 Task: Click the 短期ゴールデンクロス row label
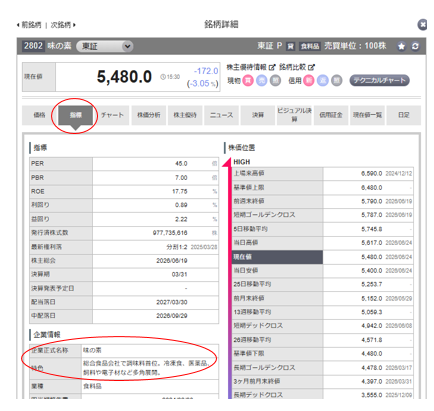point(264,215)
